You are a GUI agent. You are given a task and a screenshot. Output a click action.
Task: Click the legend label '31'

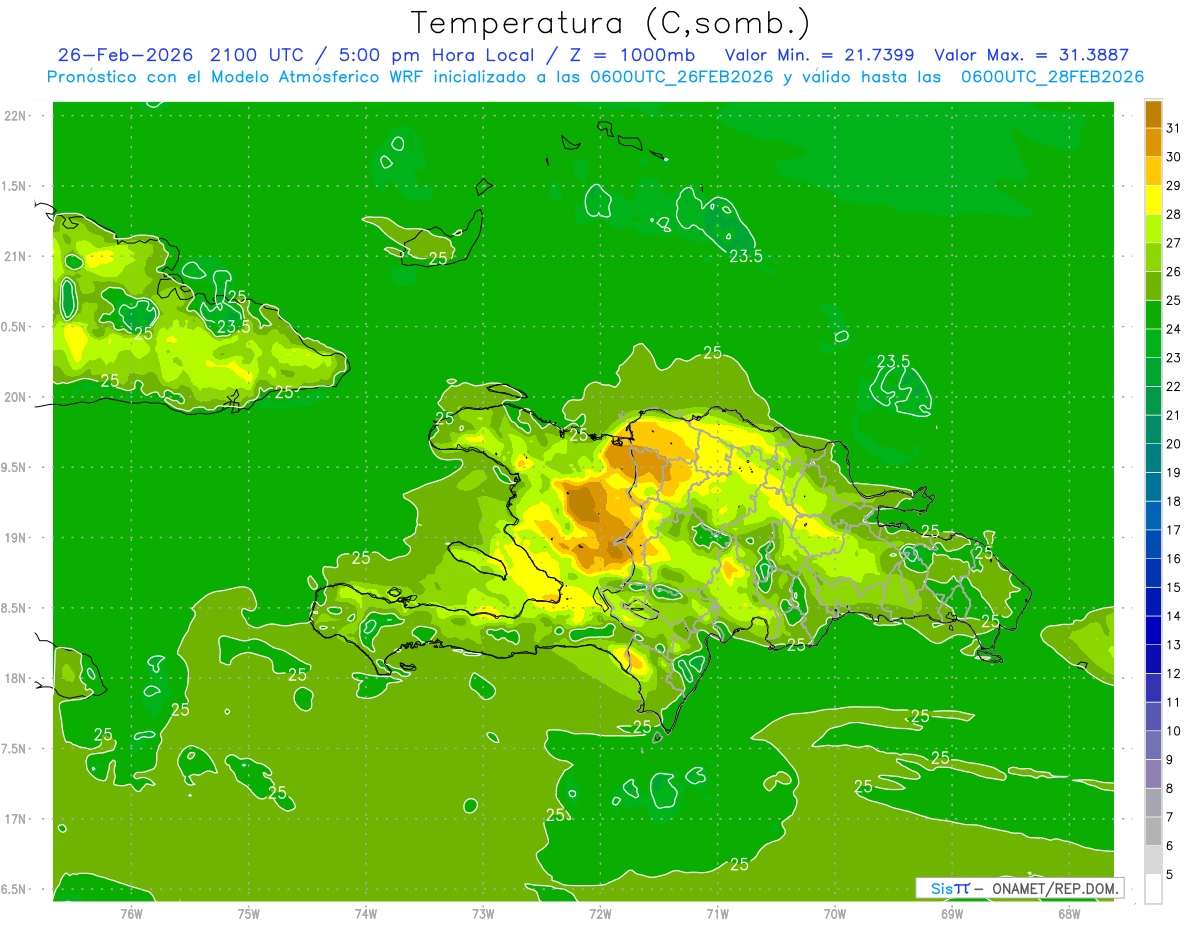tap(1174, 128)
